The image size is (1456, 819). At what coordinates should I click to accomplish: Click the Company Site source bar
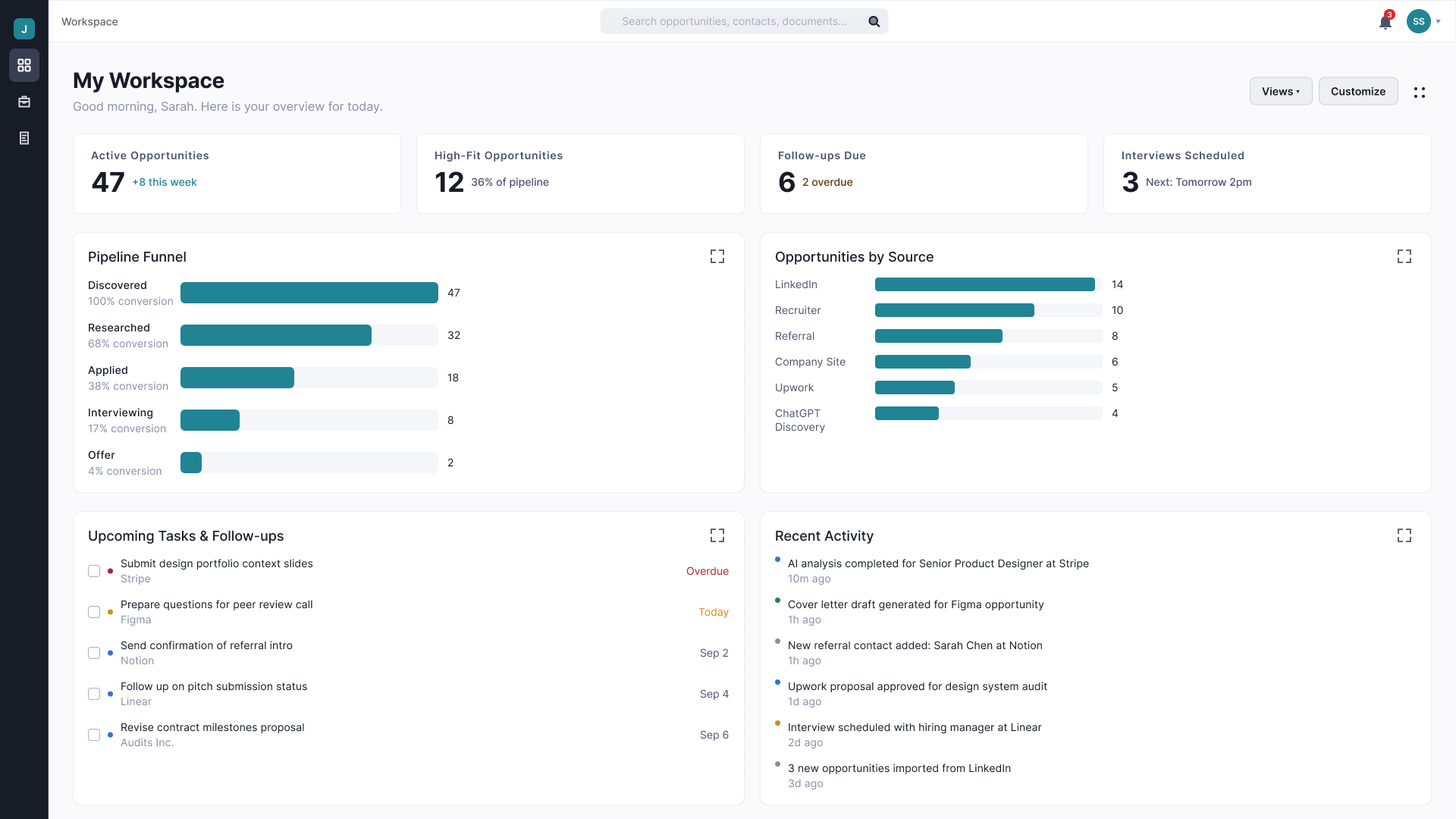[x=923, y=362]
